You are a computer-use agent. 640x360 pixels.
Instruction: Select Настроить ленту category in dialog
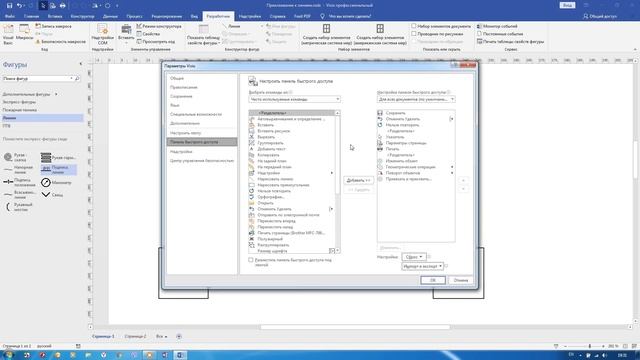(202, 133)
